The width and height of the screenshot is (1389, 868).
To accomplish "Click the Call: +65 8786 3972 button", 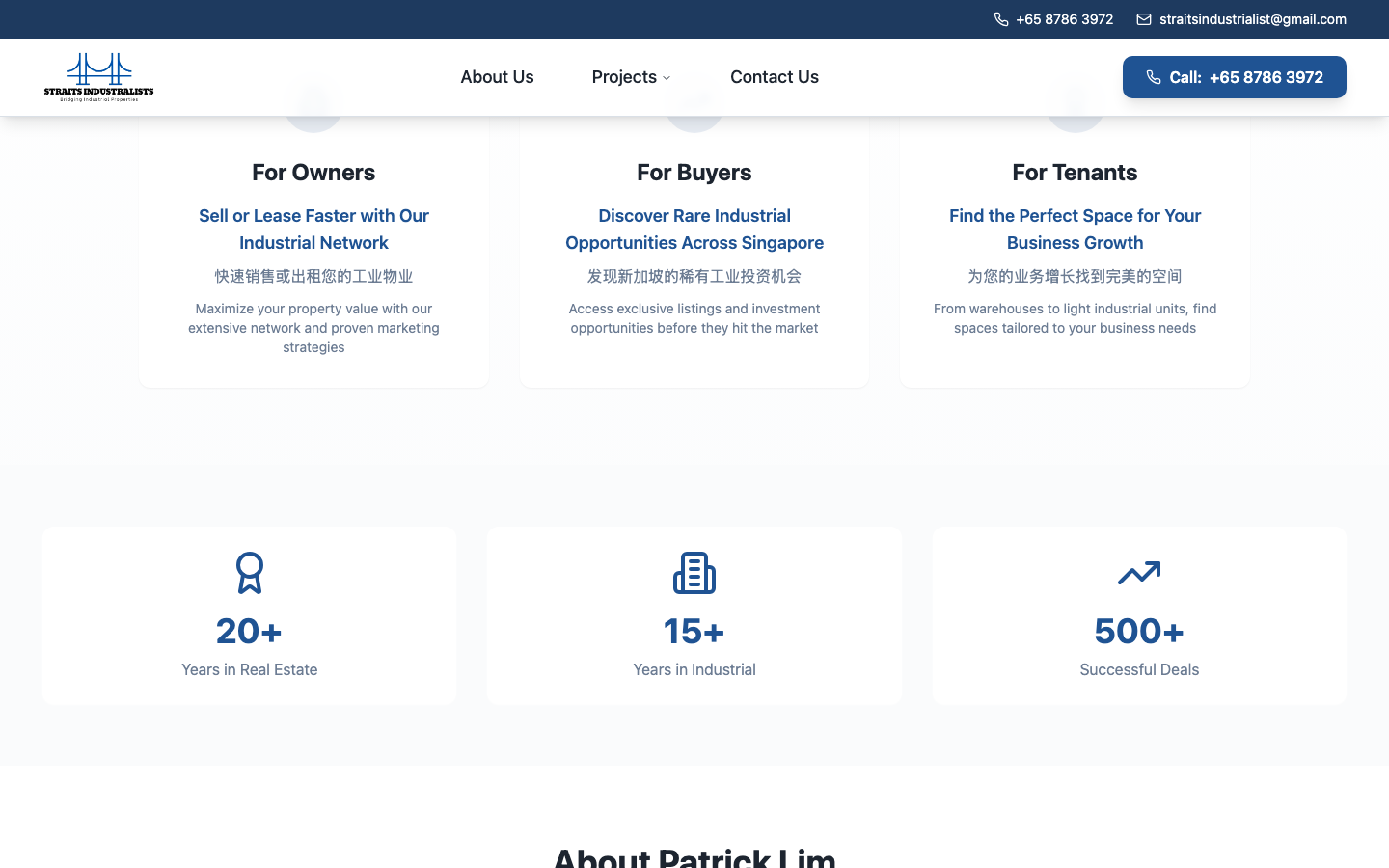I will point(1235,77).
